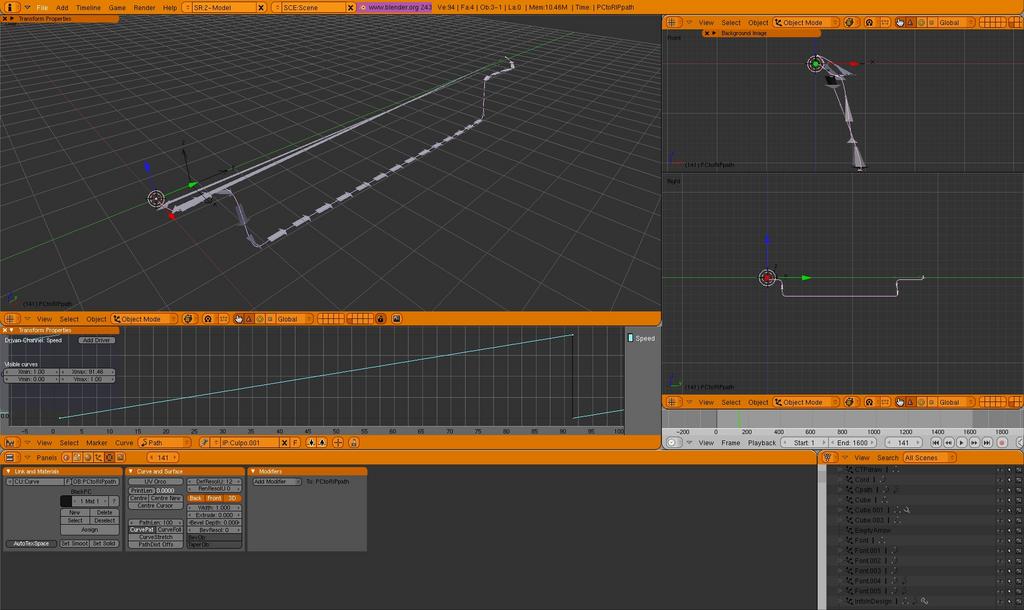Open the Playback menu in Timeline

(761, 443)
